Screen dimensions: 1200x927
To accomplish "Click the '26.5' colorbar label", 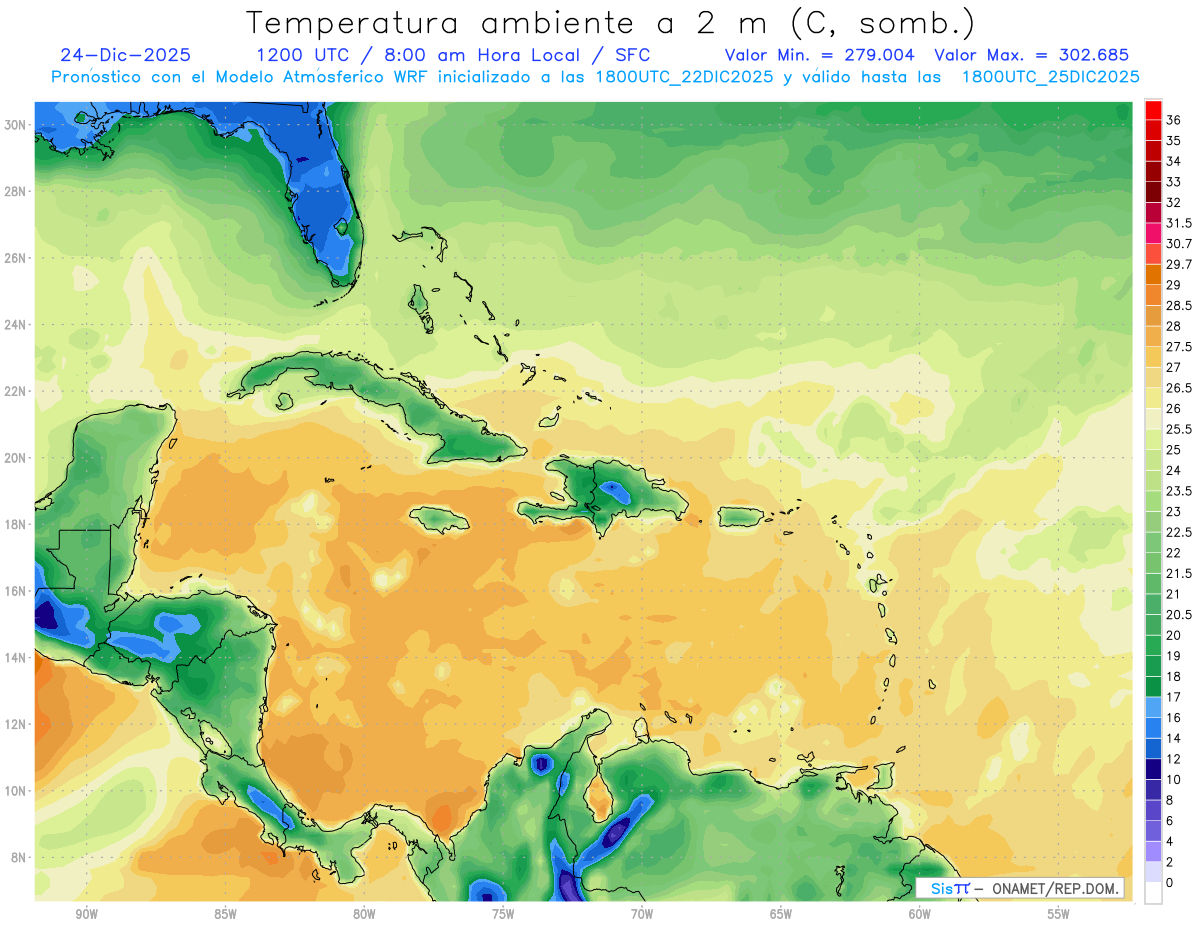I will tap(1179, 388).
